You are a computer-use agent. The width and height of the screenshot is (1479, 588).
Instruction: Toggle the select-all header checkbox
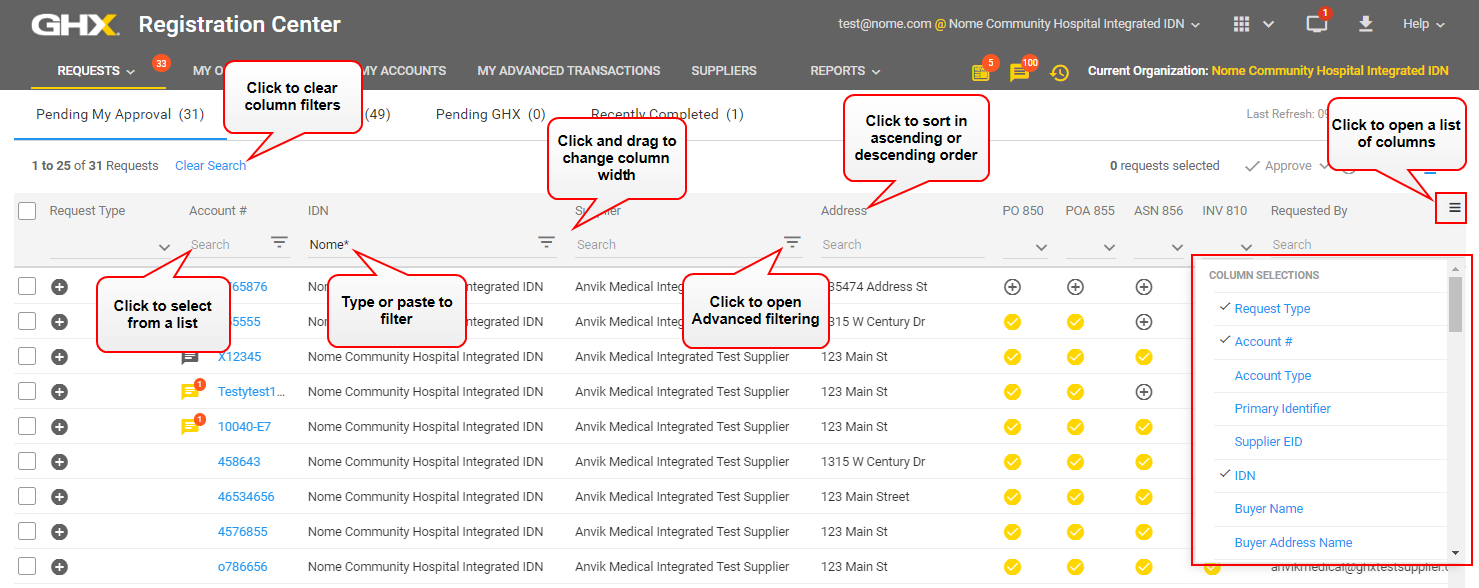(x=27, y=211)
